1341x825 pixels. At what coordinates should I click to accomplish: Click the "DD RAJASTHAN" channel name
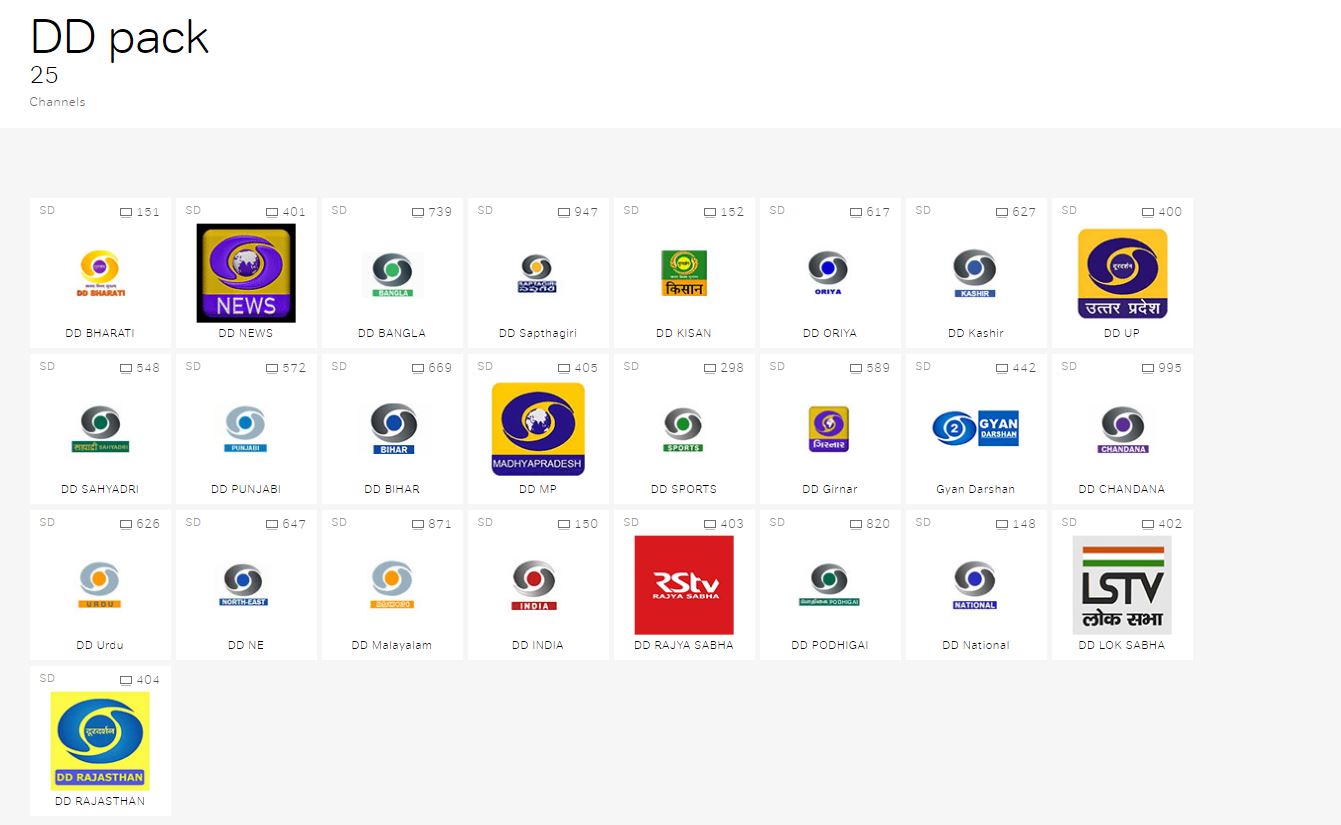tap(100, 801)
